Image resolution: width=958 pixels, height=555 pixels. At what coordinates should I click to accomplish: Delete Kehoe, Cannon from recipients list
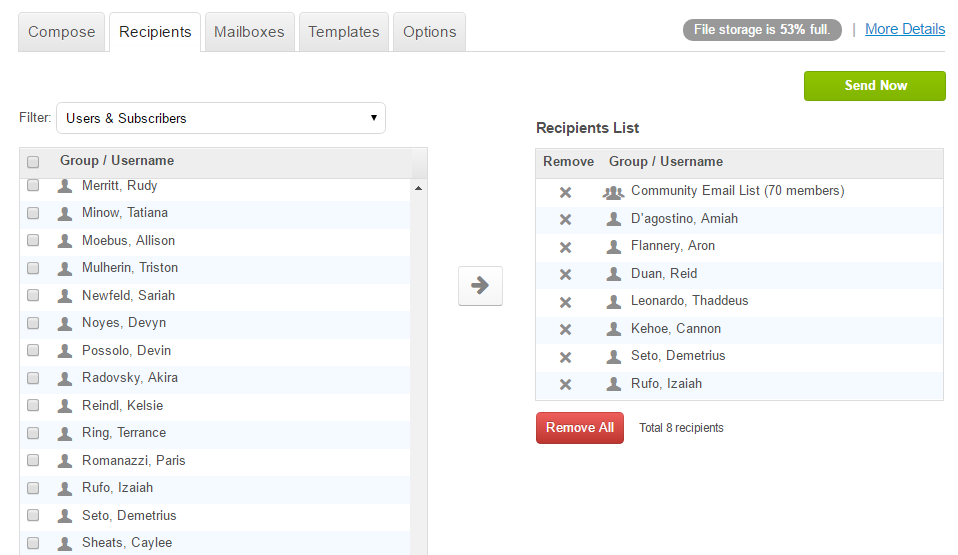(x=565, y=330)
